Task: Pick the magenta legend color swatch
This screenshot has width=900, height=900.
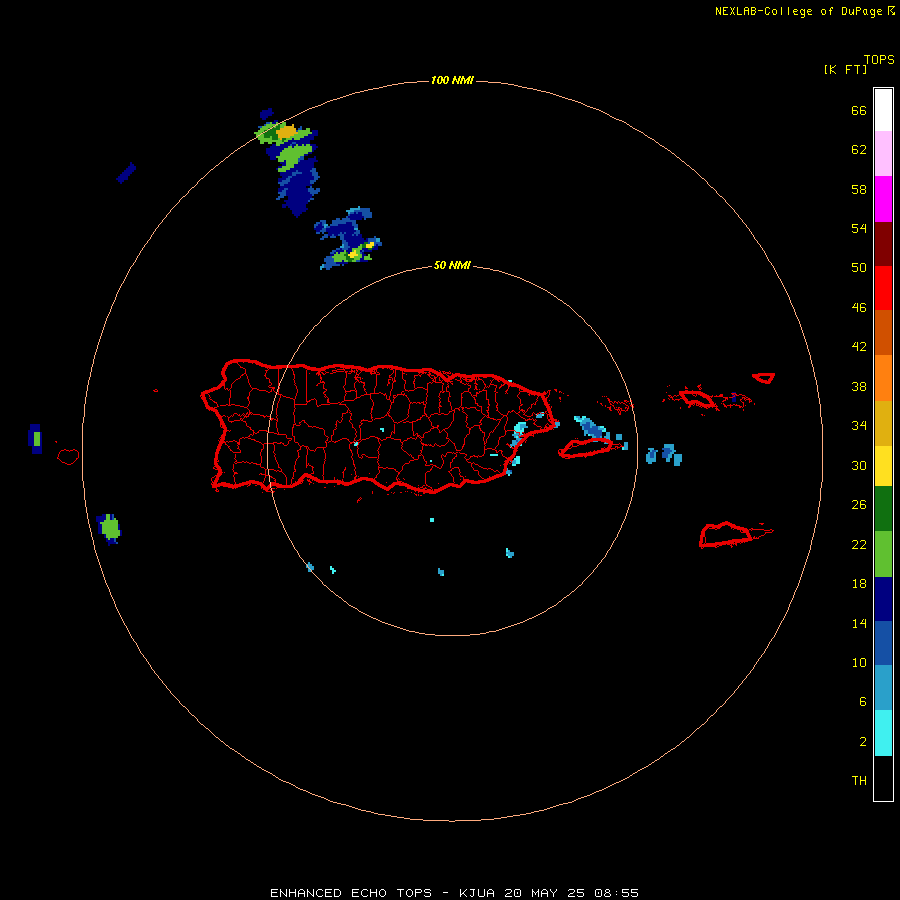Action: [883, 199]
